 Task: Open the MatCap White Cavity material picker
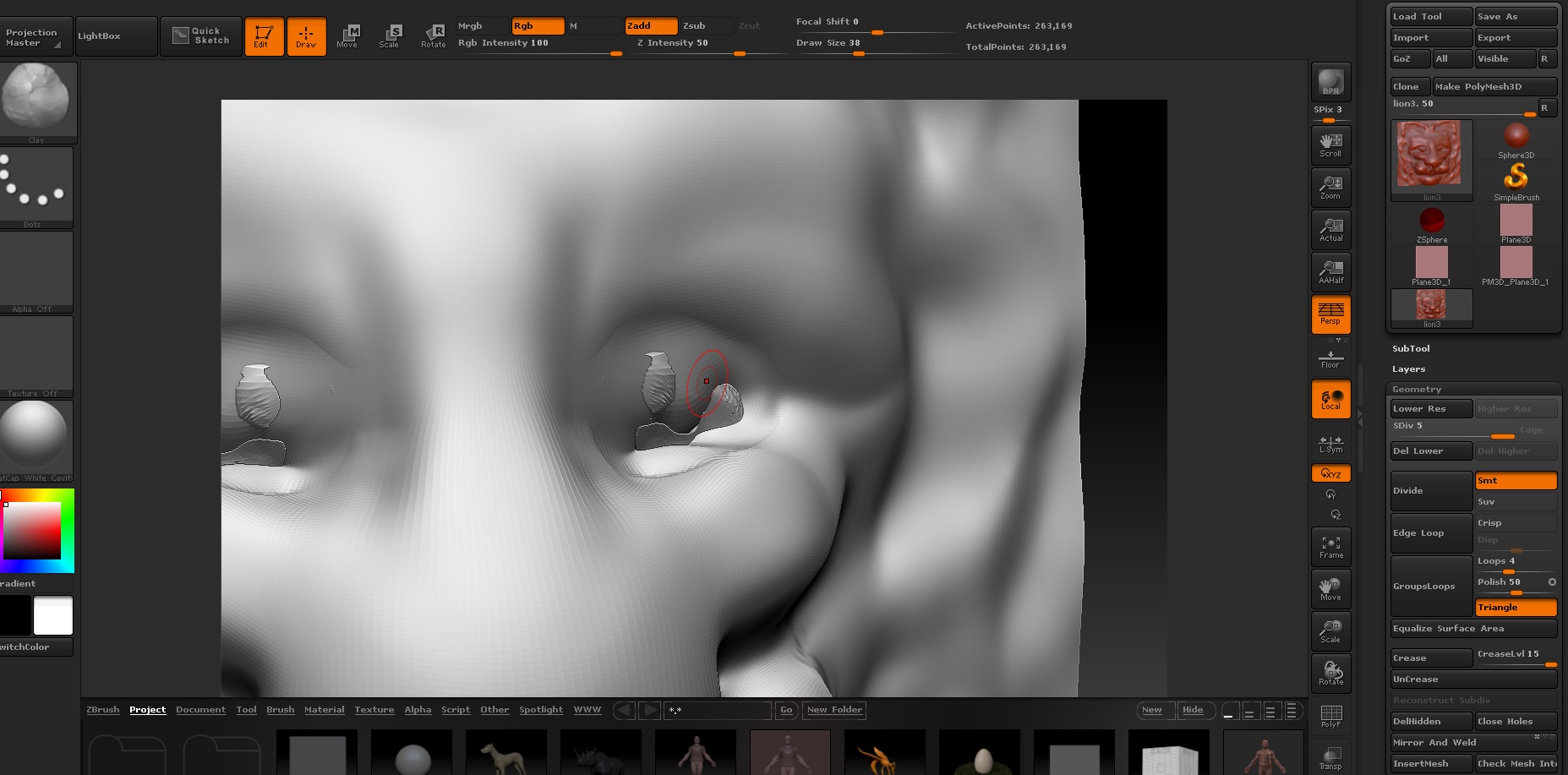pyautogui.click(x=36, y=441)
